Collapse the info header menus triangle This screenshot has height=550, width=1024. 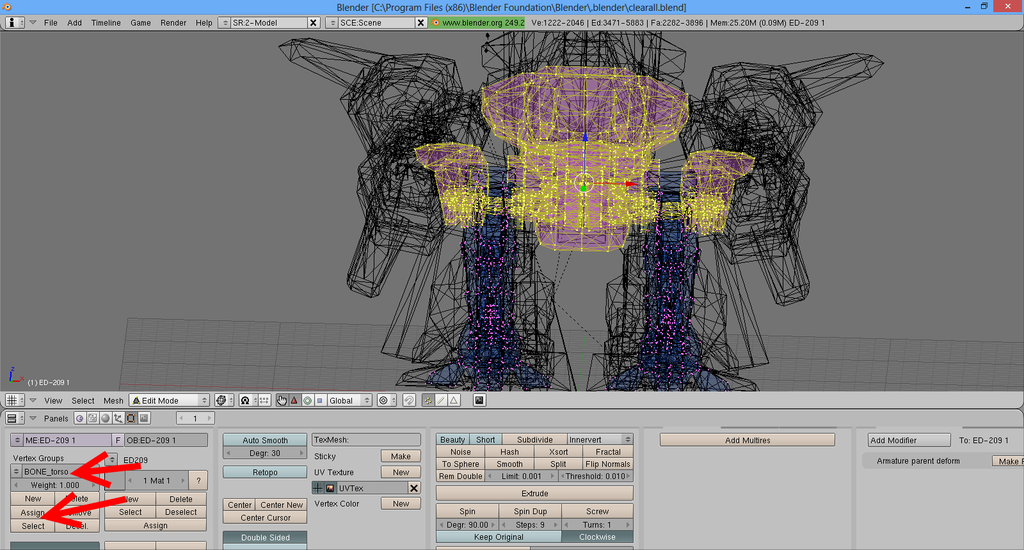click(x=33, y=22)
